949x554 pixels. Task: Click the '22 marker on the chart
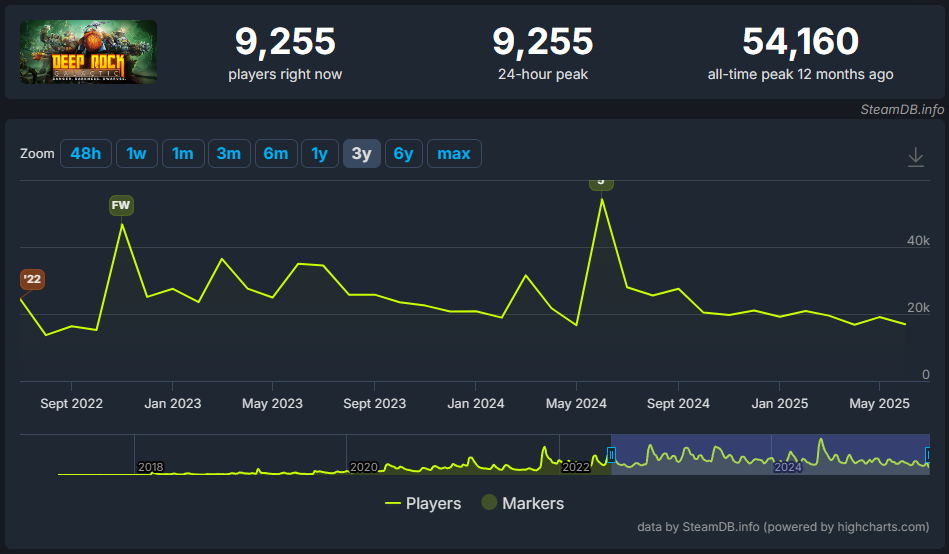coord(33,279)
